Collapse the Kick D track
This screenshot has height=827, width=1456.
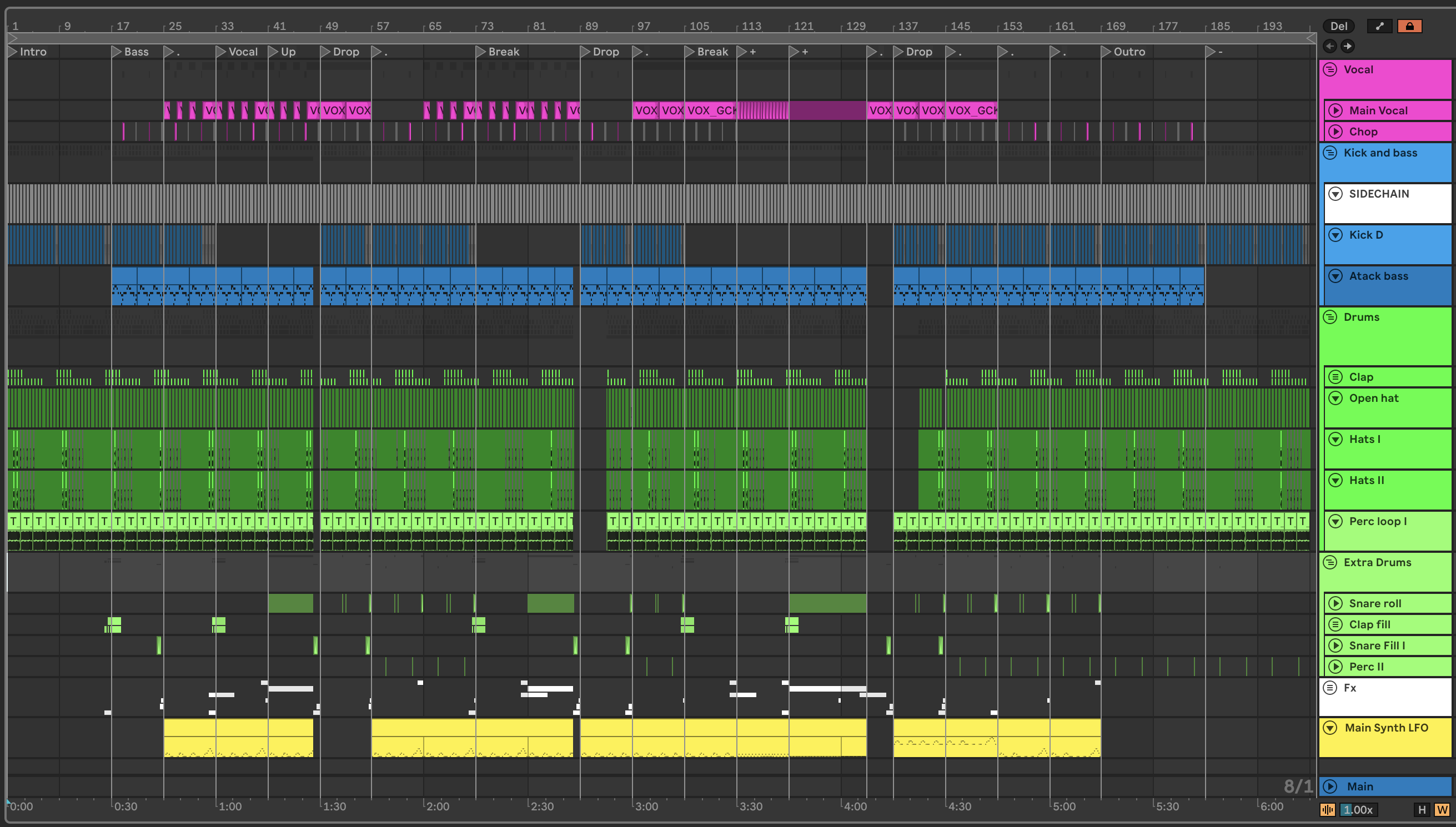[1335, 235]
